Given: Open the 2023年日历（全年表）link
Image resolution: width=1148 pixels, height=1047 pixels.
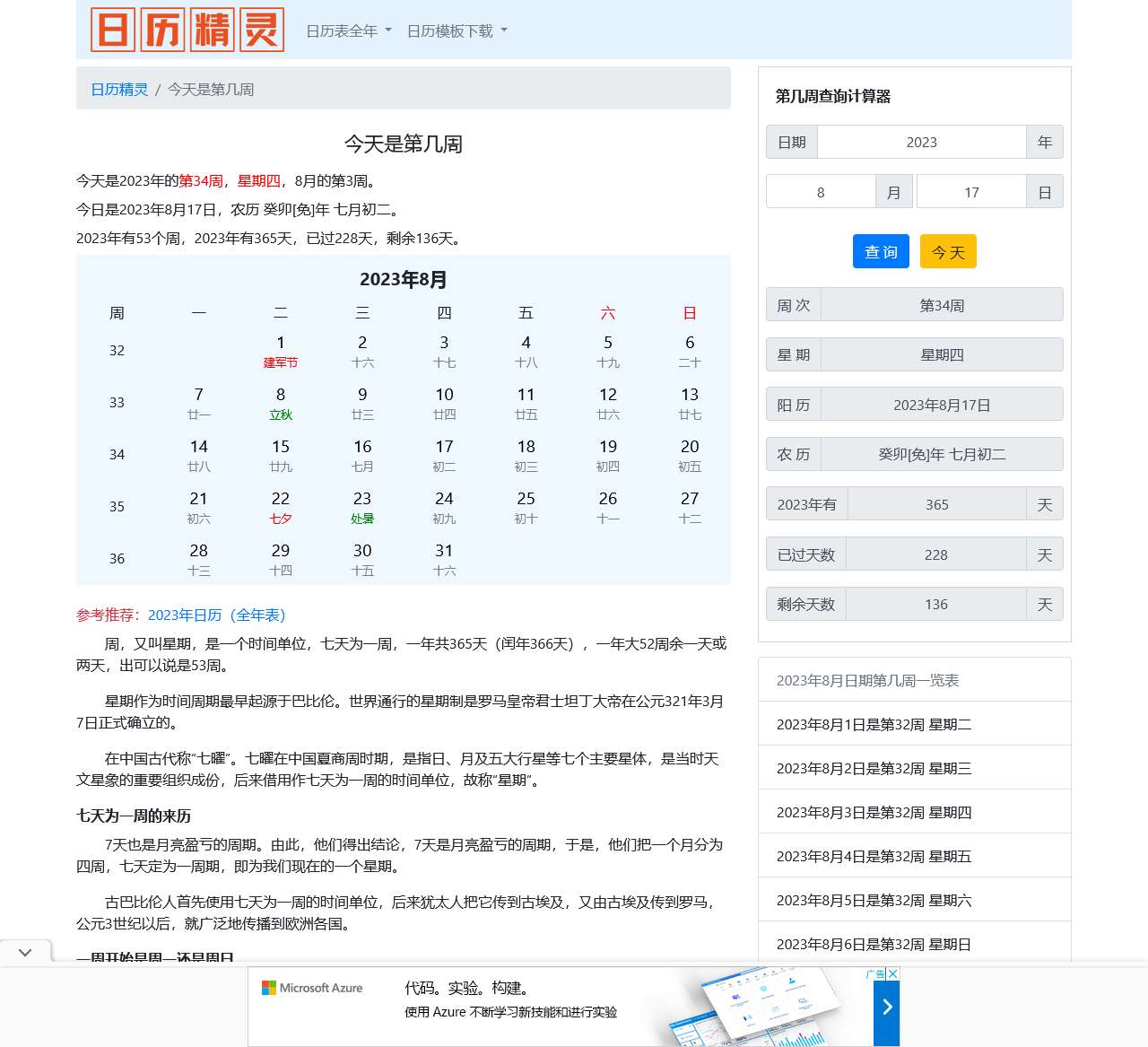Looking at the screenshot, I should pyautogui.click(x=216, y=615).
